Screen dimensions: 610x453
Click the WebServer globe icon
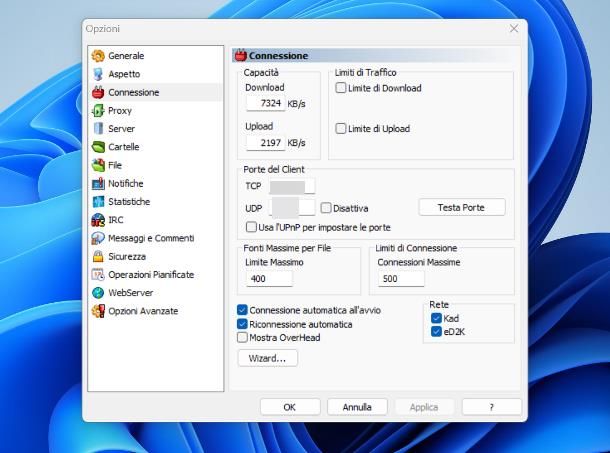(x=98, y=293)
